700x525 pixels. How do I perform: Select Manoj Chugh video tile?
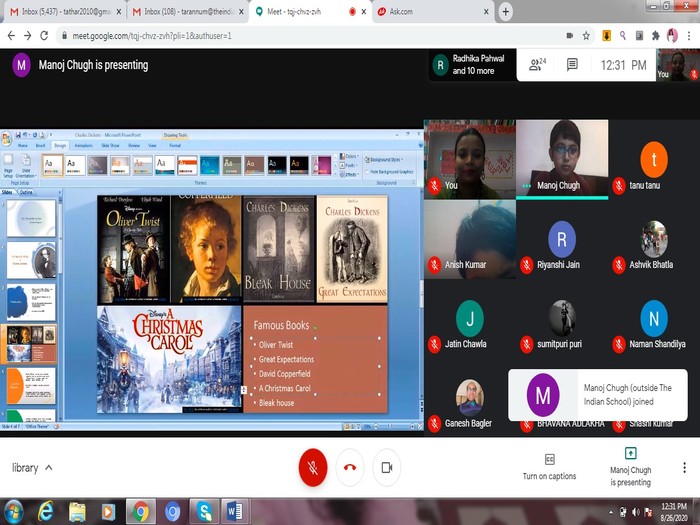tap(562, 158)
